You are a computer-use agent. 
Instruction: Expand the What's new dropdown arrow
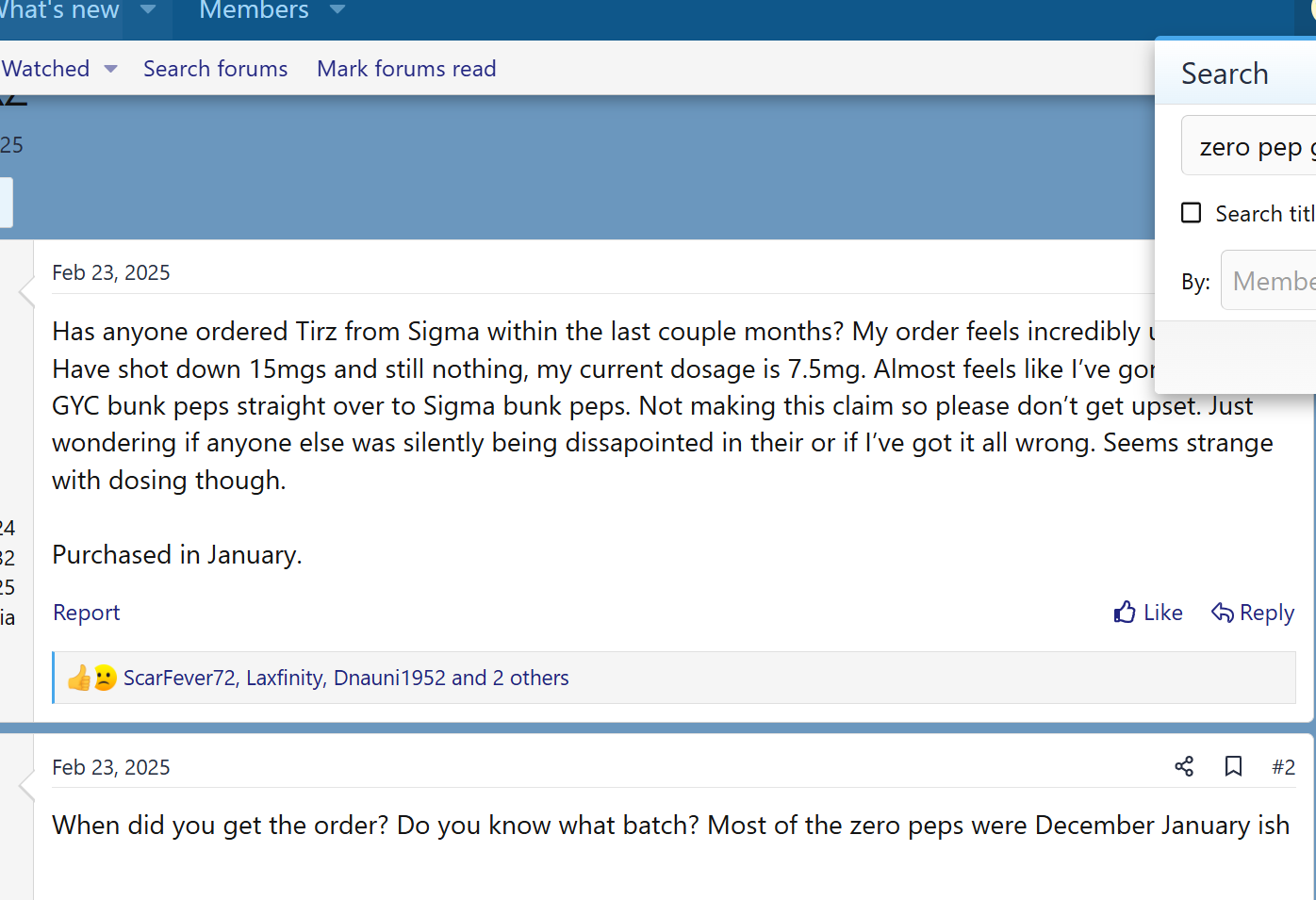147,10
